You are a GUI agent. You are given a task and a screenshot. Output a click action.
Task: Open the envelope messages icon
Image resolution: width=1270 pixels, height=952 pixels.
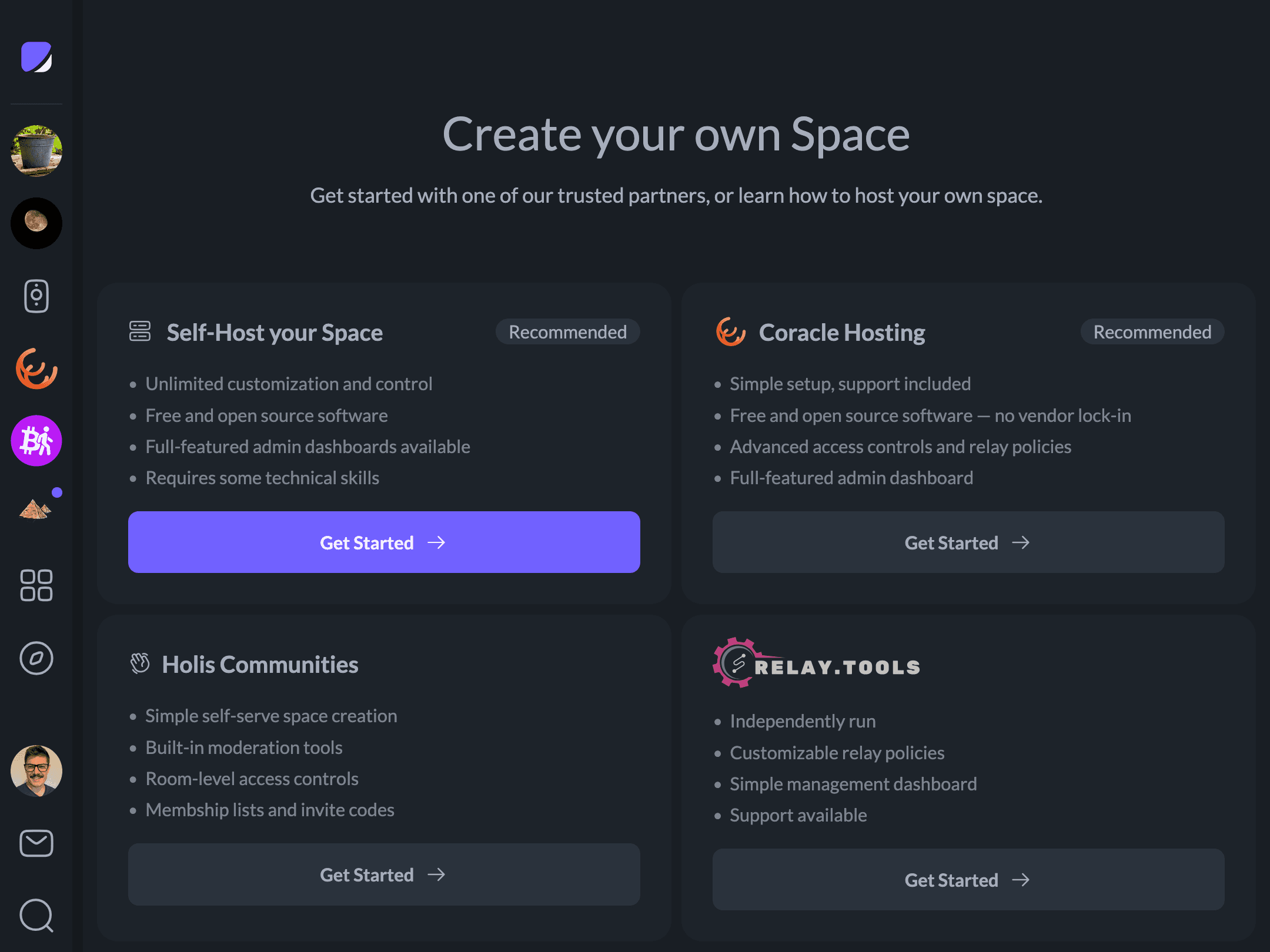[x=36, y=843]
